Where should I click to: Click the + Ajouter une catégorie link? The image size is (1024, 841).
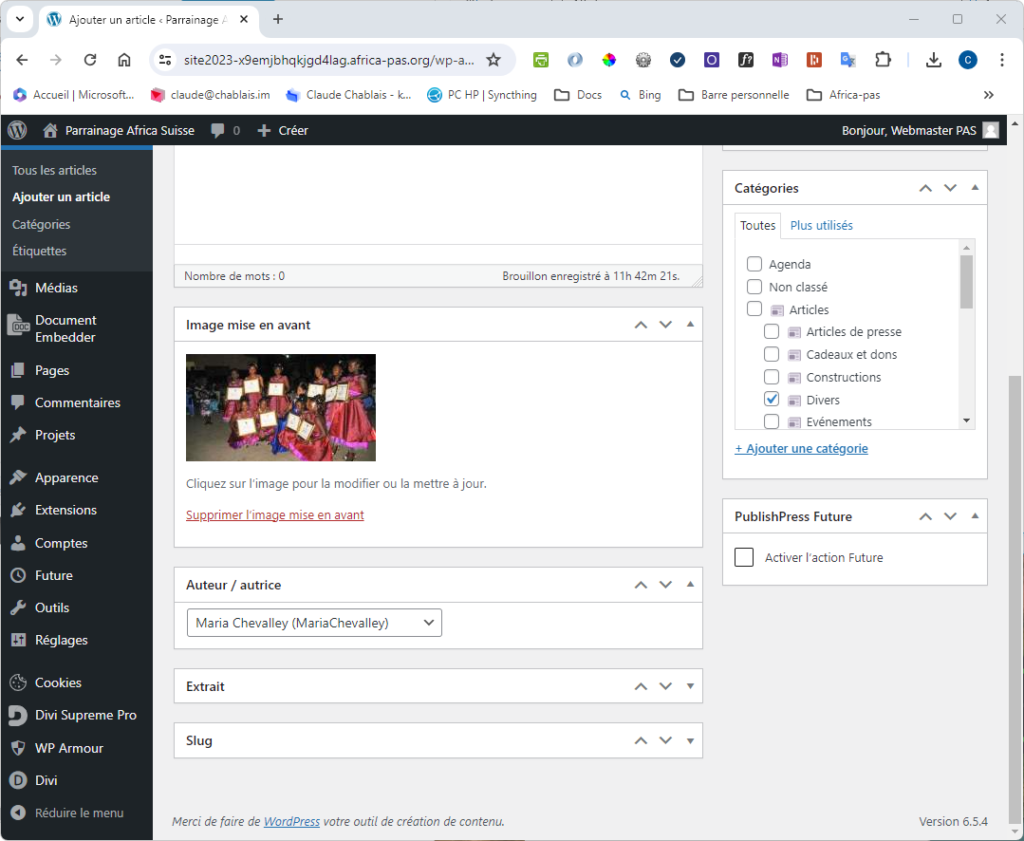[801, 449]
